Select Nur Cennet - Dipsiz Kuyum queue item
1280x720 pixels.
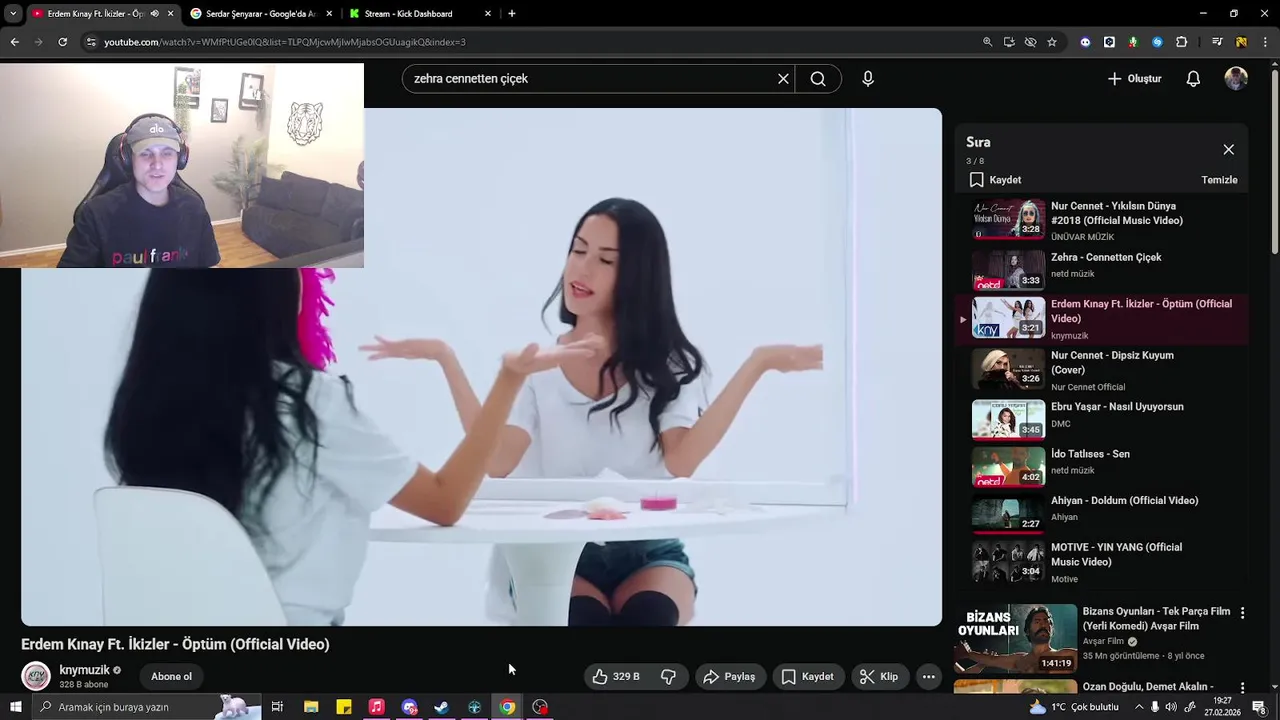pos(1103,370)
